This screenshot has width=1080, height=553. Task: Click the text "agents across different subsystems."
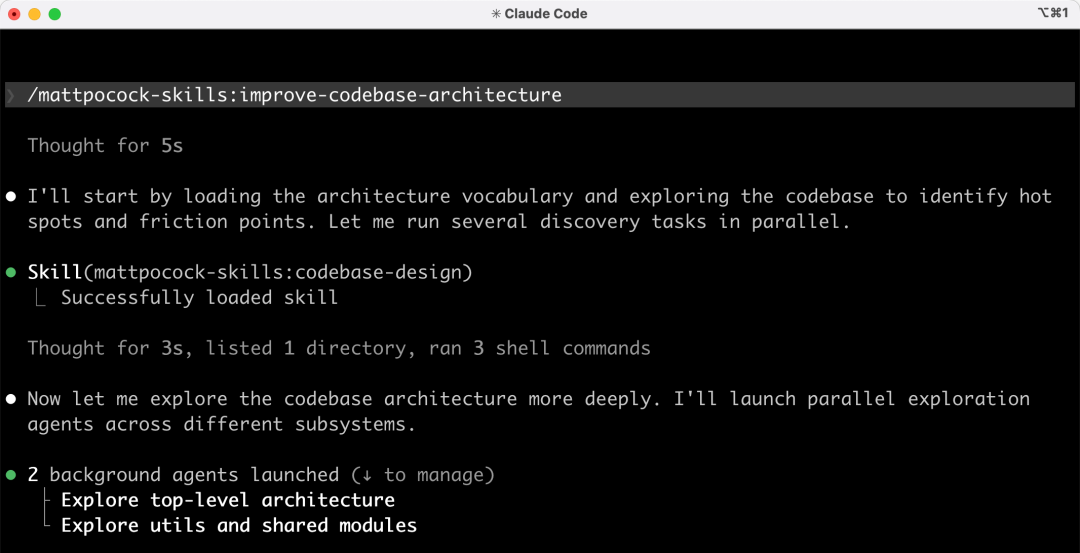[x=222, y=425]
